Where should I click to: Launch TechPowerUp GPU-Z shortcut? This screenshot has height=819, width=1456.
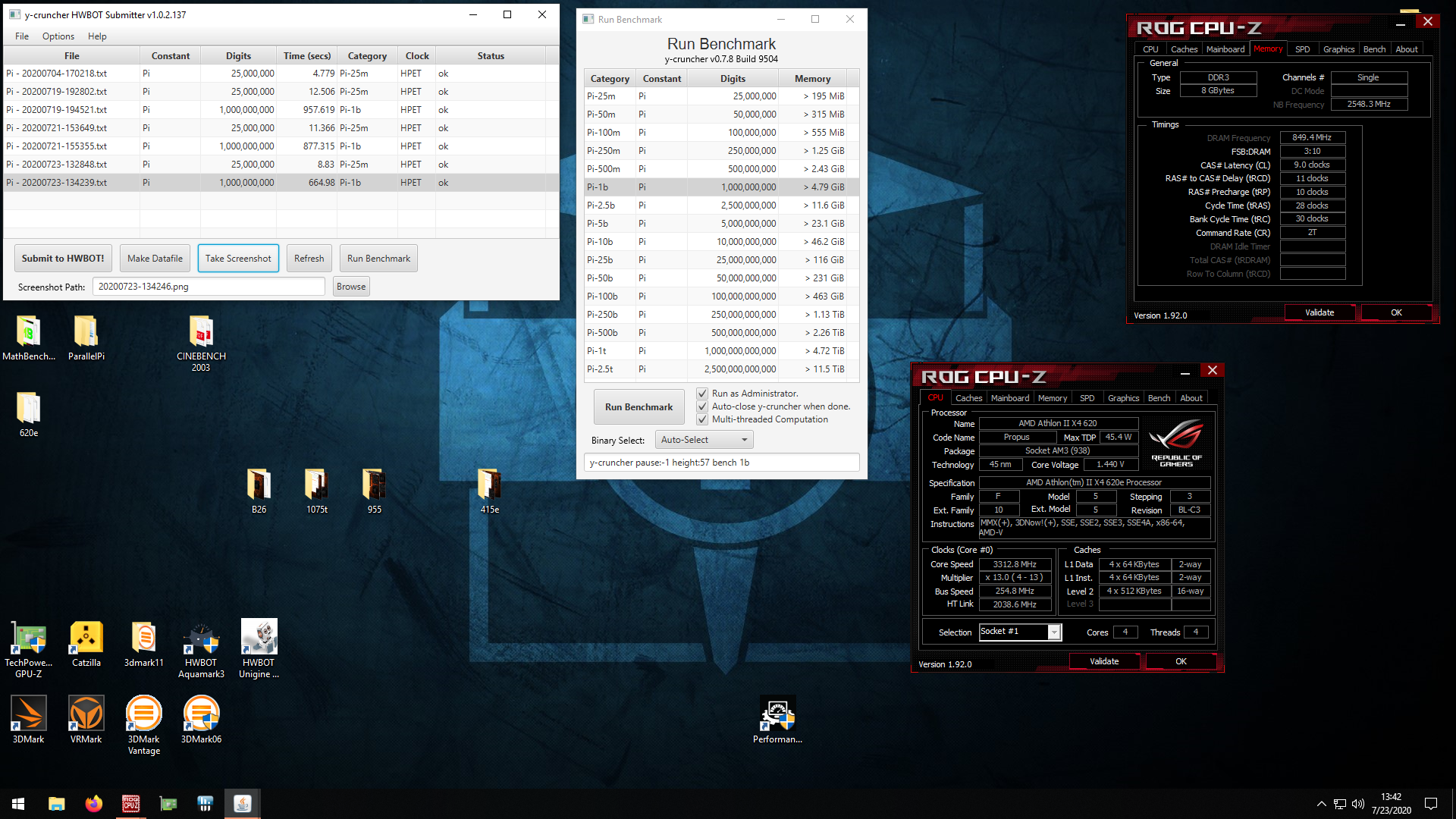(29, 649)
